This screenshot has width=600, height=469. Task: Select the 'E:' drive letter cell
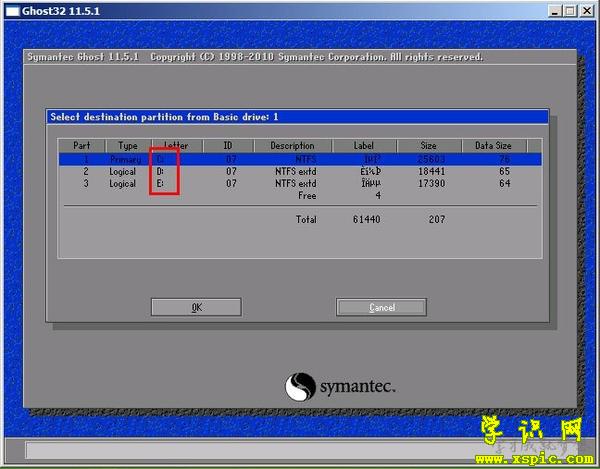[x=160, y=184]
